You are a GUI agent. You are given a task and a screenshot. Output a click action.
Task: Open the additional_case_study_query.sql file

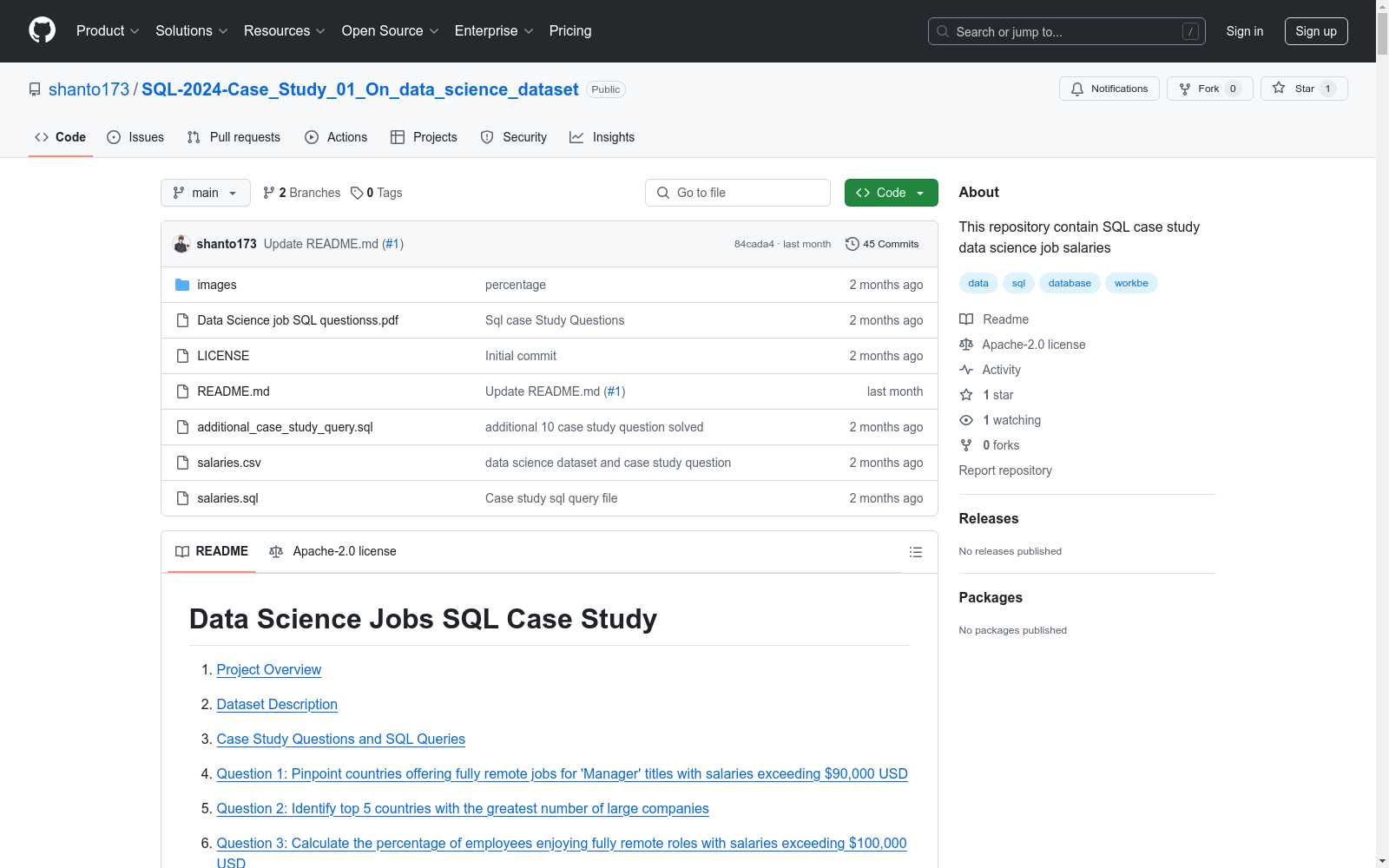tap(286, 427)
